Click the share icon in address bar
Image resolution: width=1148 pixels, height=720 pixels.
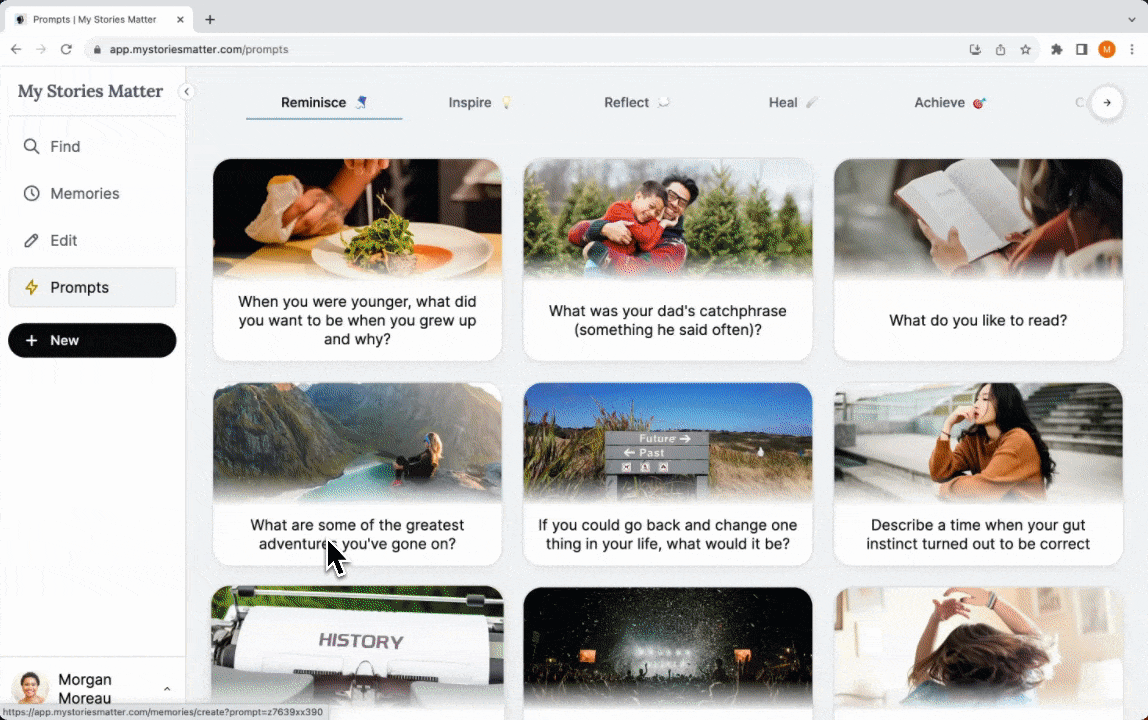point(1000,49)
